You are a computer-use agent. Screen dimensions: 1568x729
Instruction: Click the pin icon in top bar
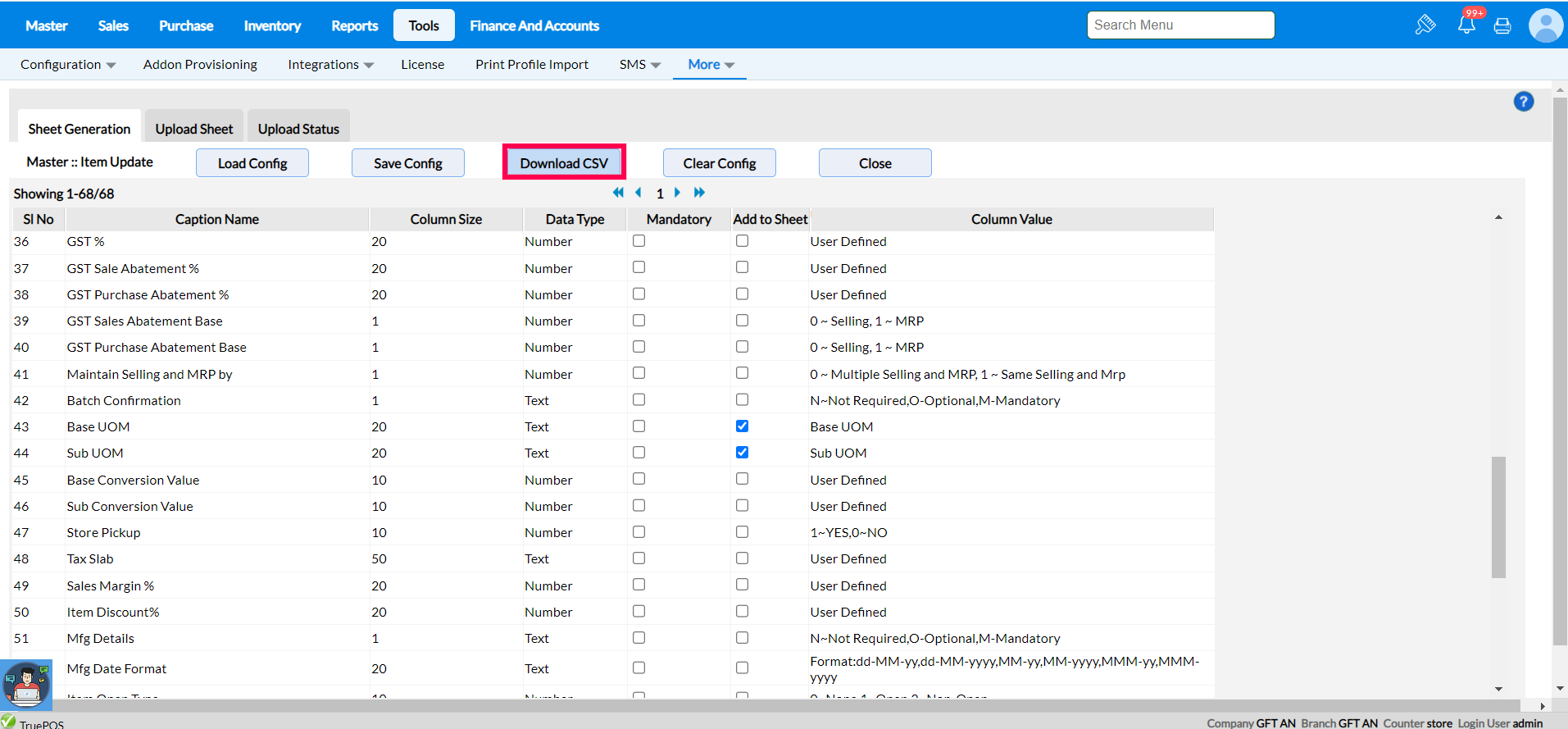pyautogui.click(x=1425, y=25)
